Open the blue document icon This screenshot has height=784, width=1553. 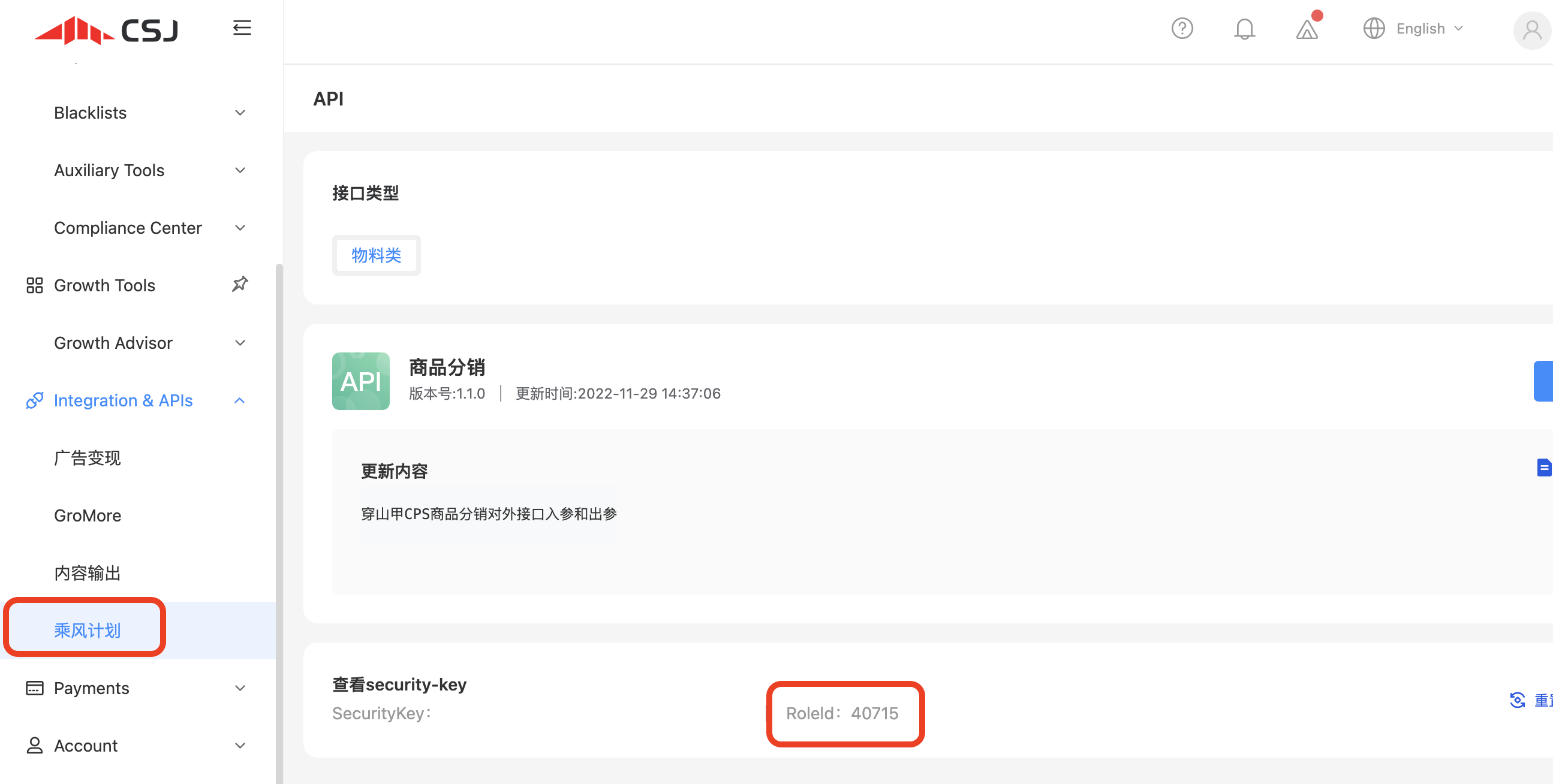click(1543, 467)
